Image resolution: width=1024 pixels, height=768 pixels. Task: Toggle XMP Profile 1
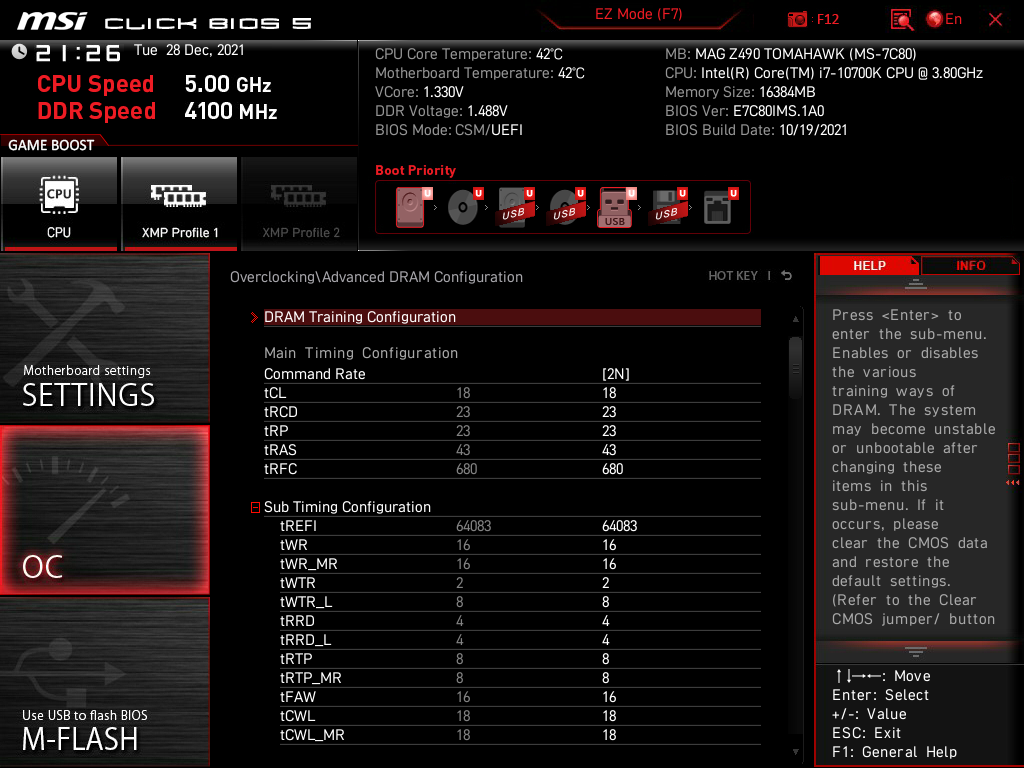tap(179, 203)
